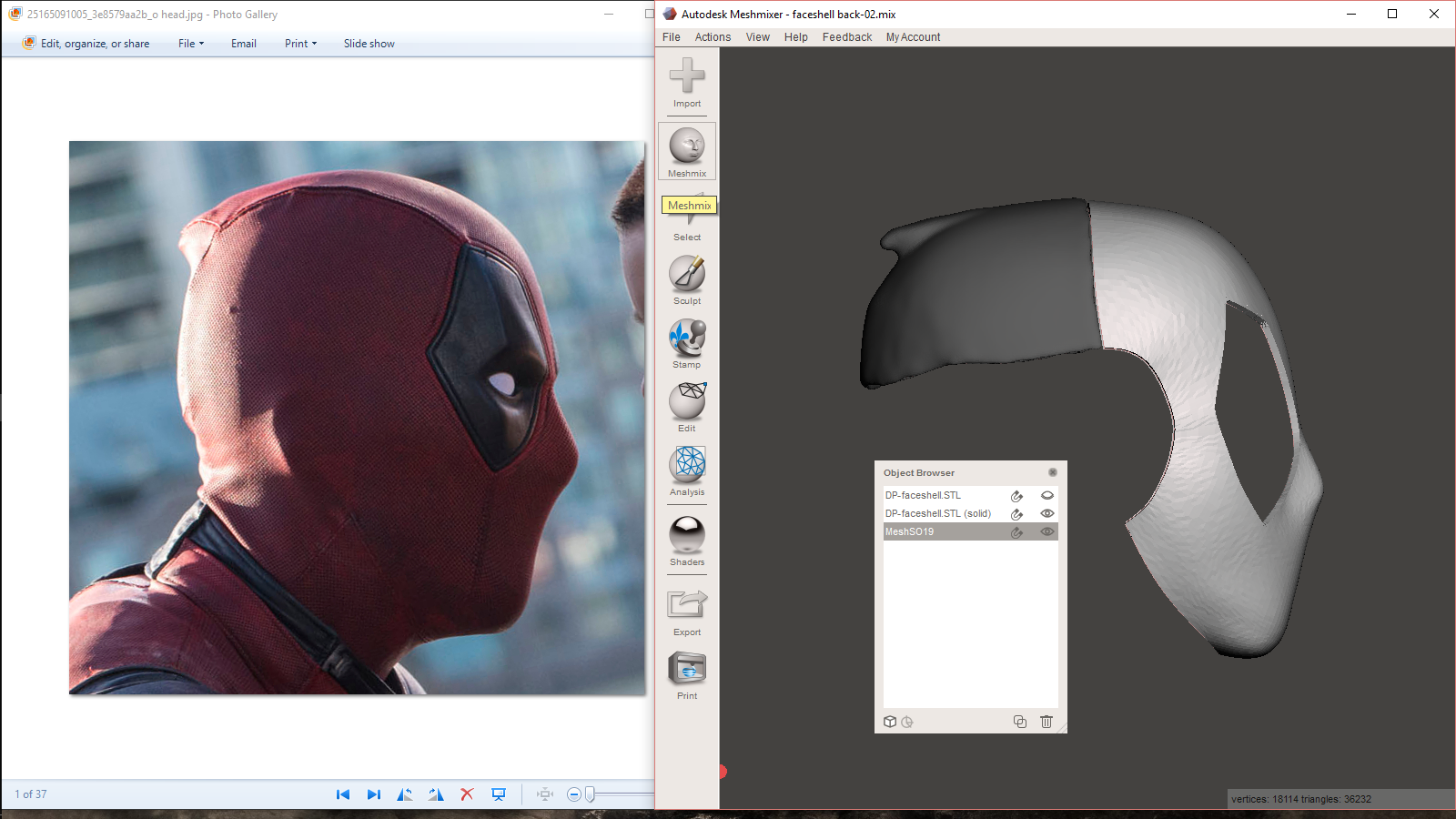
Task: Open the Feedback menu
Action: click(847, 37)
